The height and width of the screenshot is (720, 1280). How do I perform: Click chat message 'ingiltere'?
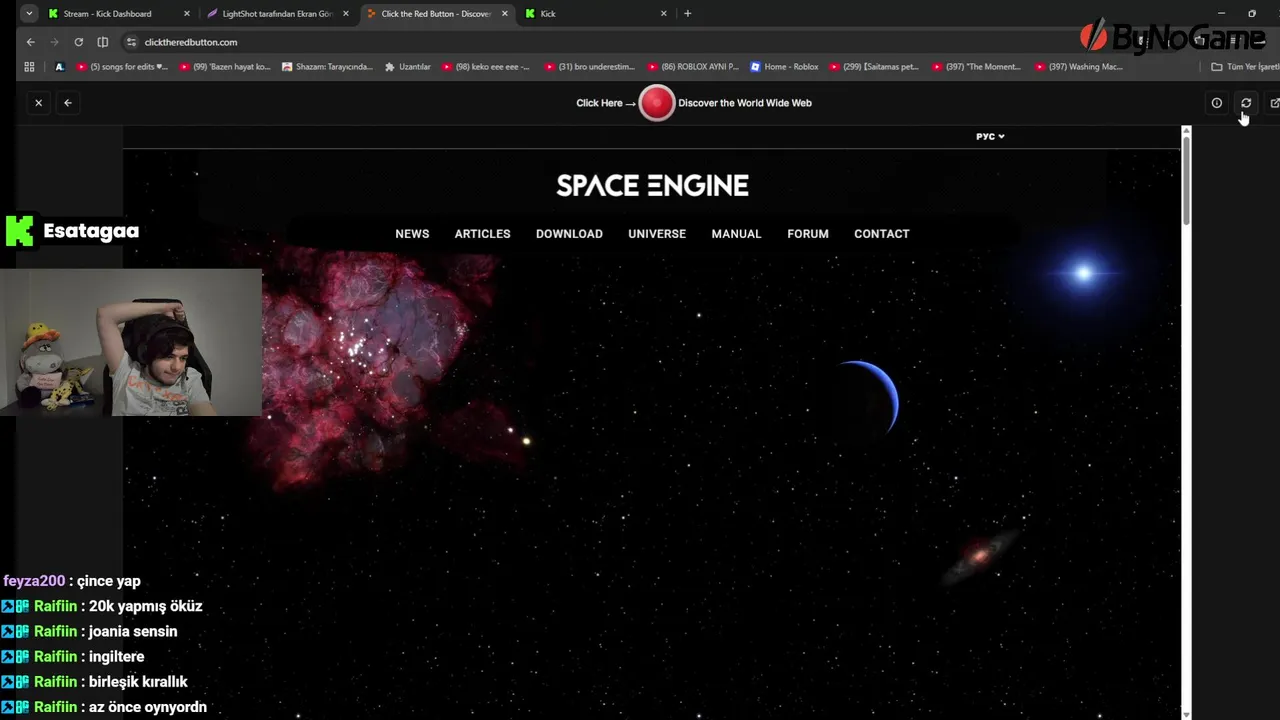pyautogui.click(x=117, y=657)
